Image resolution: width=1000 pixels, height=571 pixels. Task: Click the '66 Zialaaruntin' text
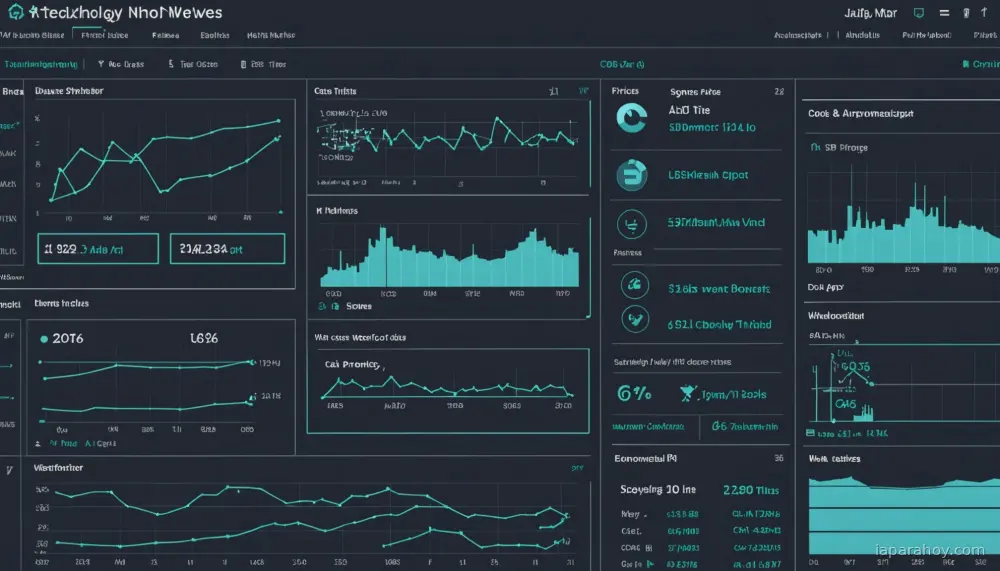[x=744, y=426]
